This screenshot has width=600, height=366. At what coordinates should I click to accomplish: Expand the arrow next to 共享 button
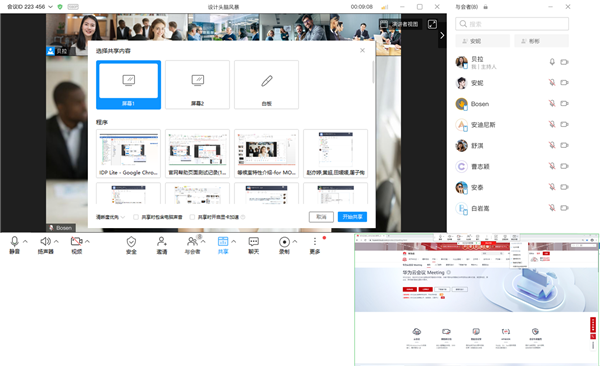[233, 242]
